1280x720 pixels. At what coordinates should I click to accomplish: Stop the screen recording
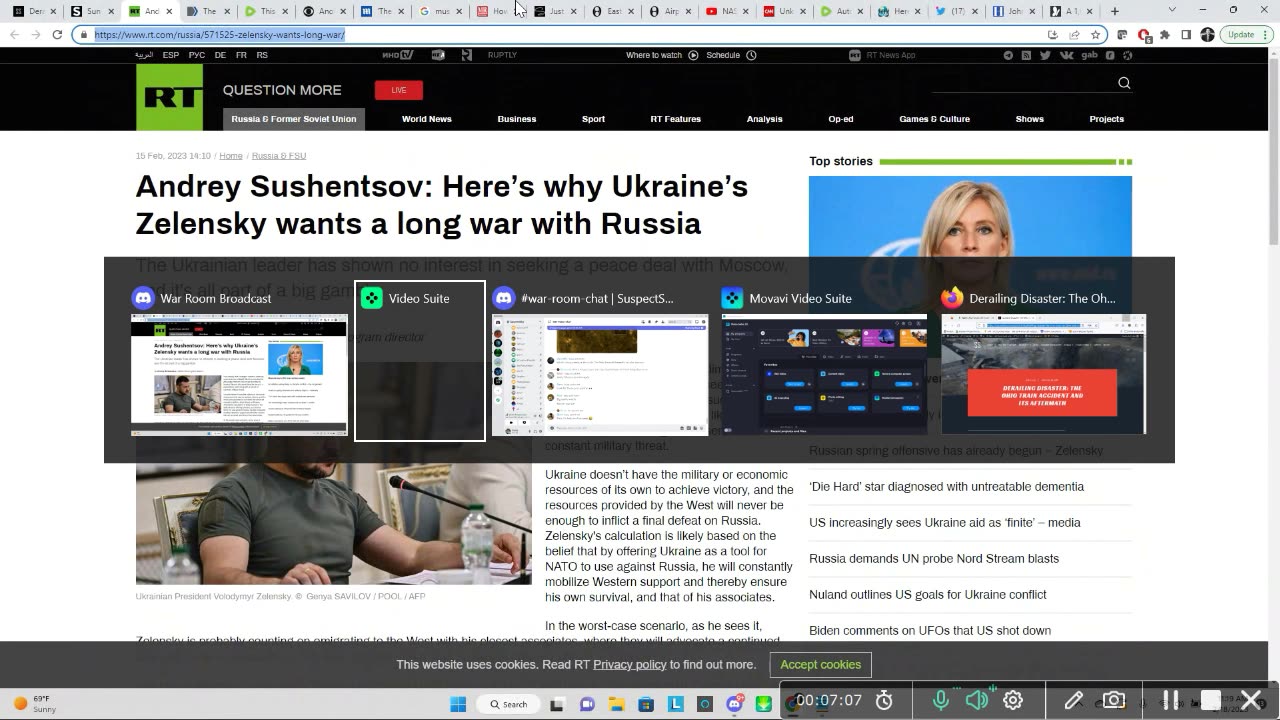tap(1211, 701)
